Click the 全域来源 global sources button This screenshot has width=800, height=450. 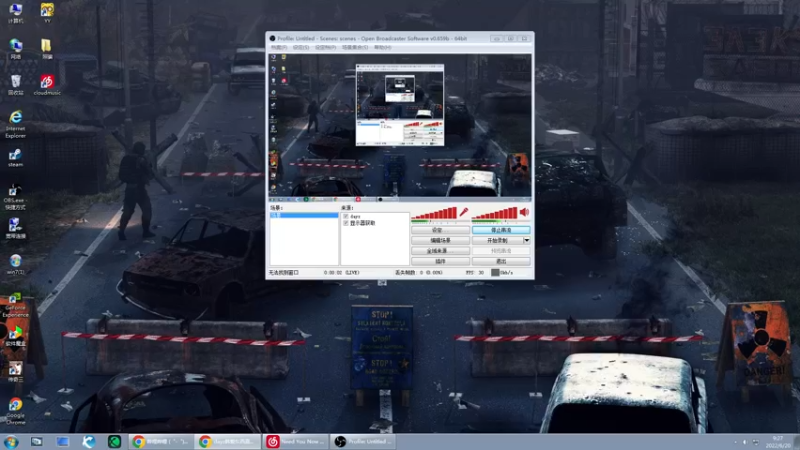pos(440,251)
